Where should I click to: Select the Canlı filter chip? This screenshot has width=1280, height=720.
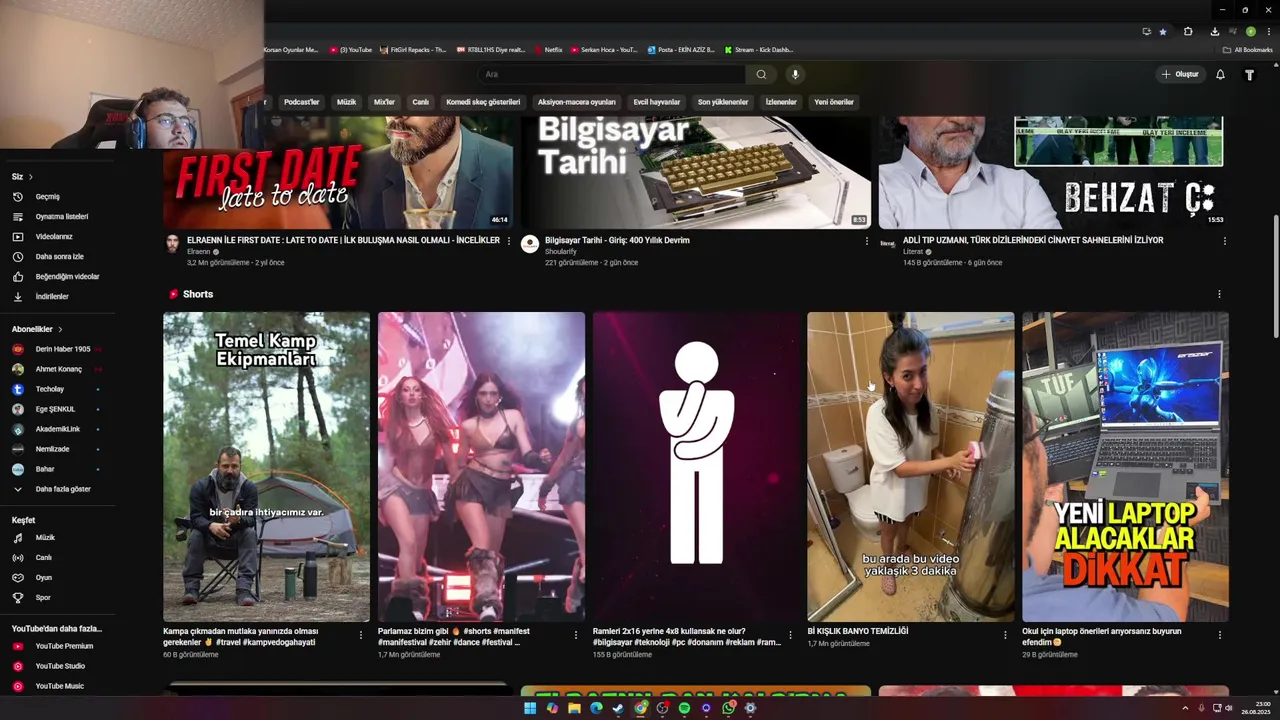(x=420, y=102)
